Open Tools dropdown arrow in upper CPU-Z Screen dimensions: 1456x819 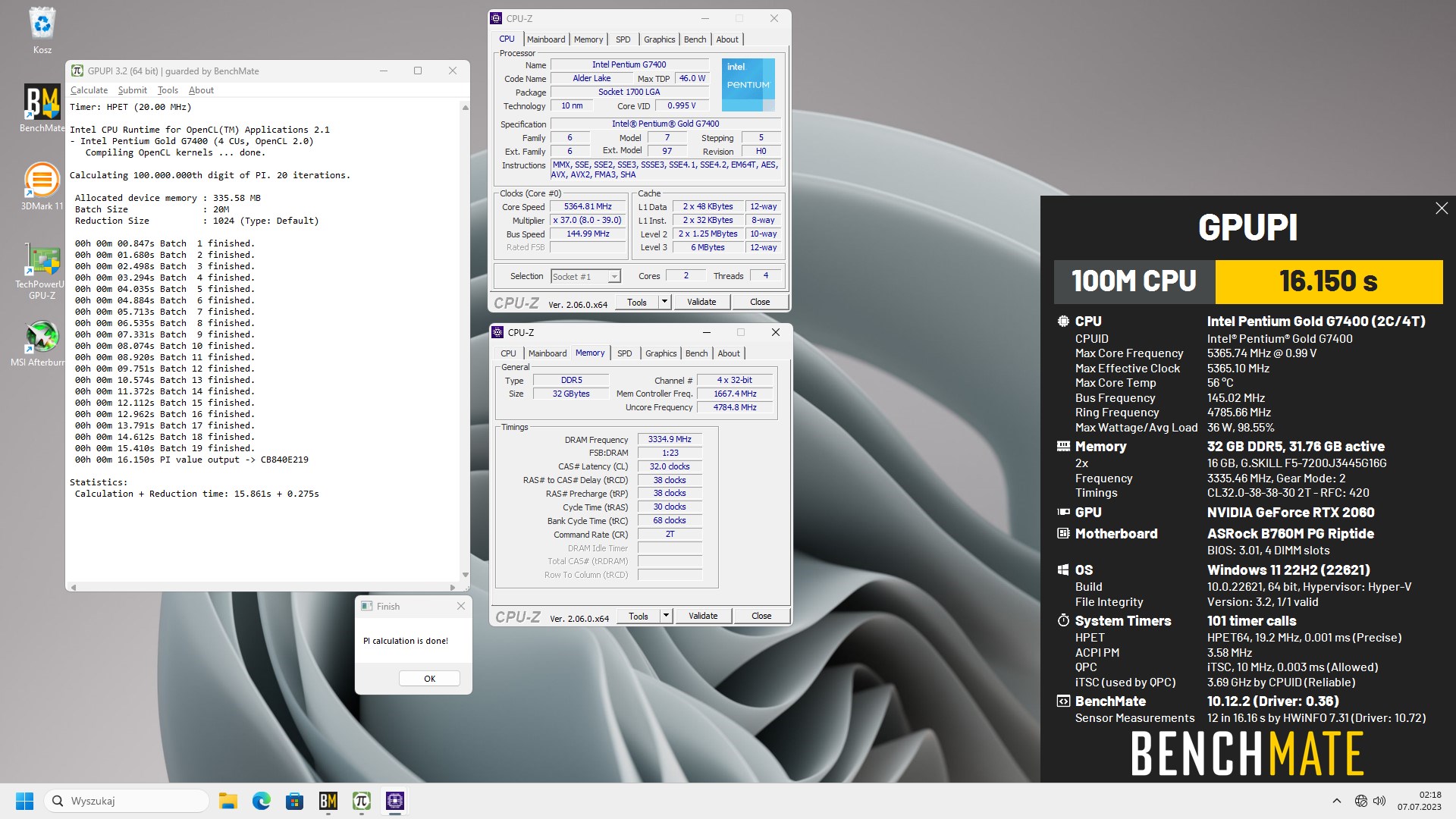point(664,302)
